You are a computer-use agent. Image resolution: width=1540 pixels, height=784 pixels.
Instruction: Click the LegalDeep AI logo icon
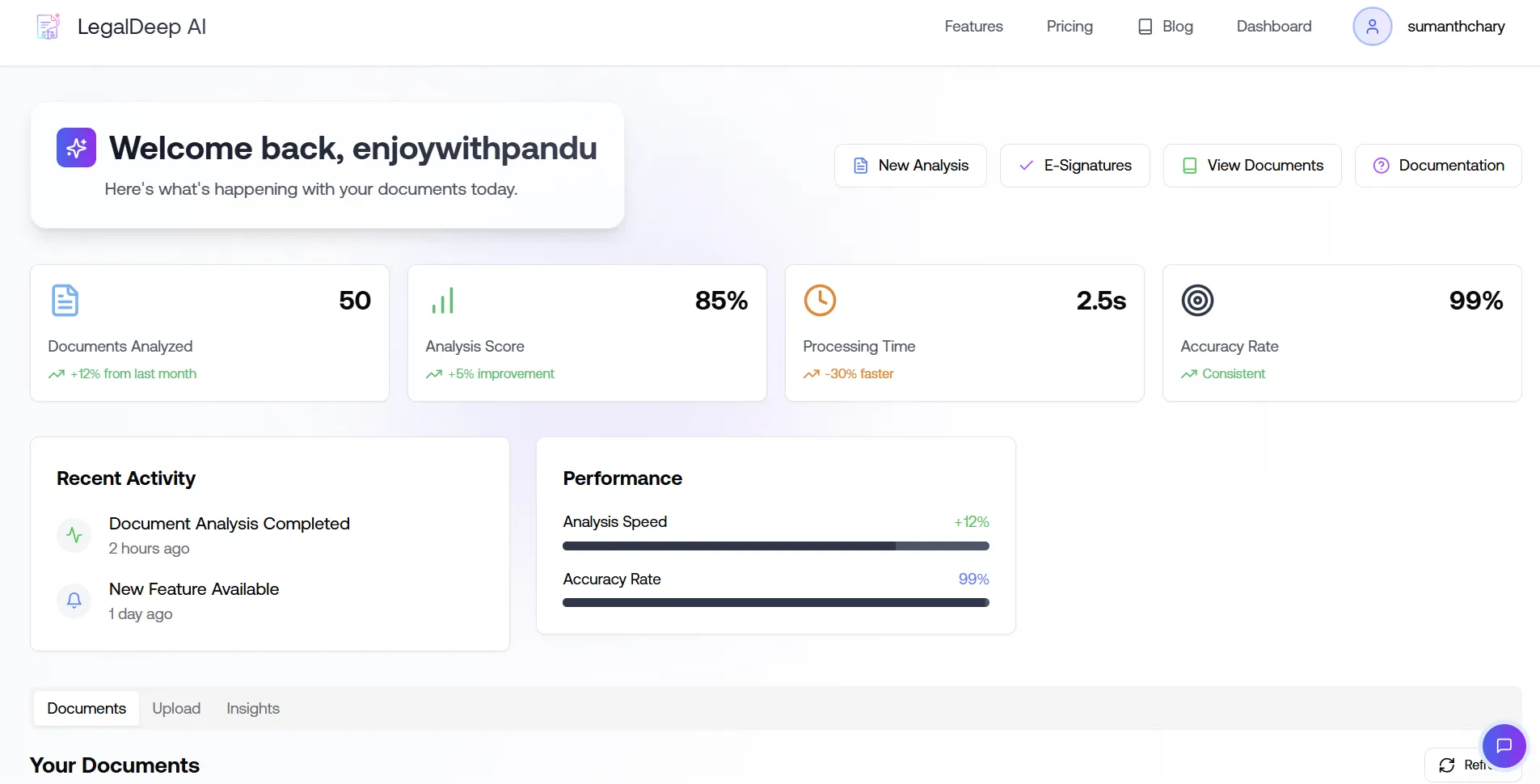coord(49,27)
